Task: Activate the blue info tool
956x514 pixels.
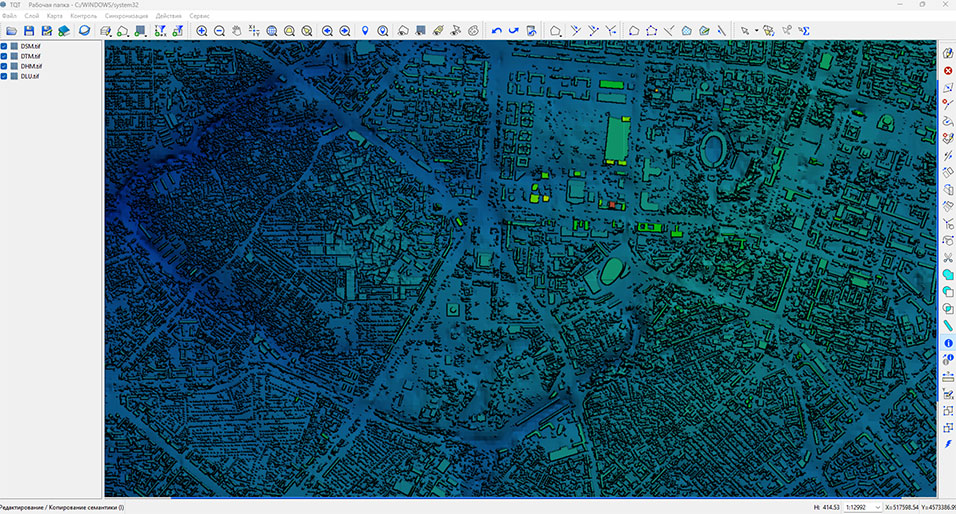Action: (947, 343)
